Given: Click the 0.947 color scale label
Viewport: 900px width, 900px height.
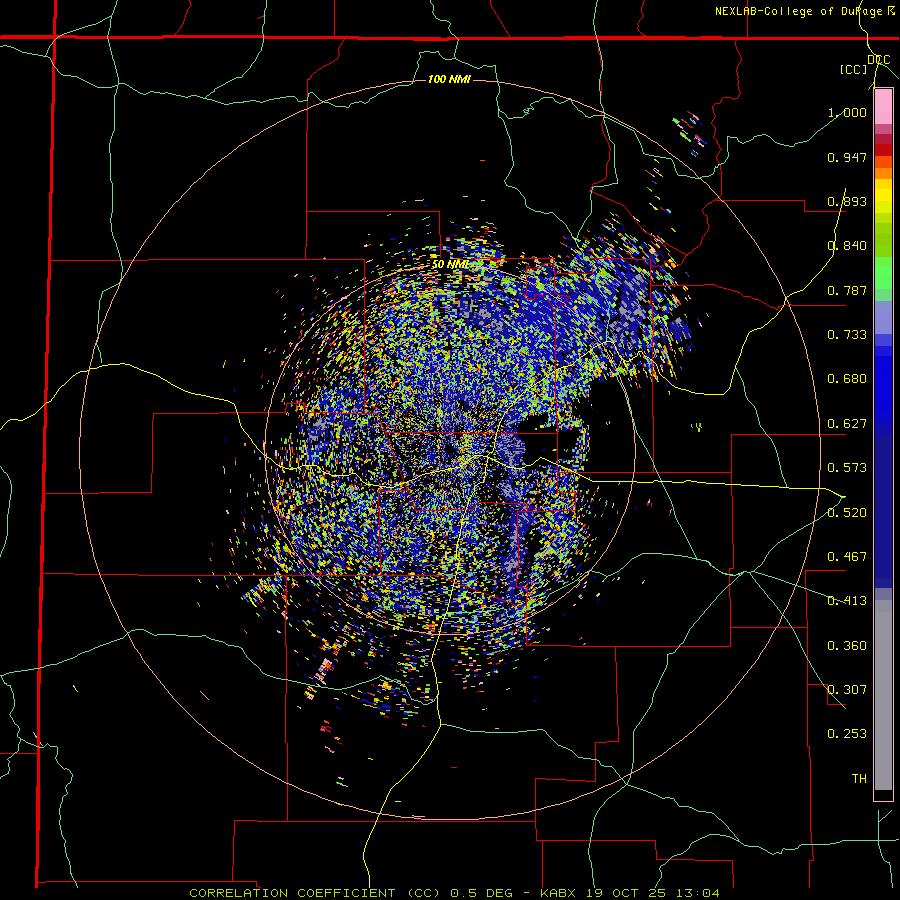Looking at the screenshot, I should pos(847,157).
